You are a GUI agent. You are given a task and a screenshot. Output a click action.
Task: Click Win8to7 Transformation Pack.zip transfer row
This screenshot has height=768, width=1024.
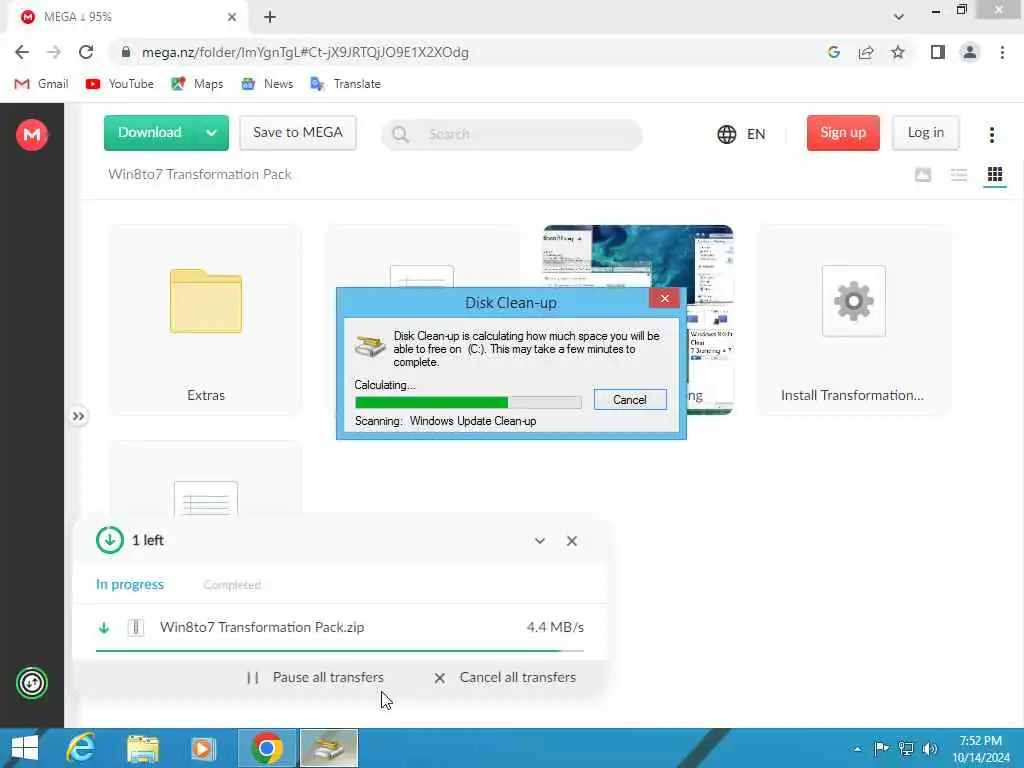(340, 628)
